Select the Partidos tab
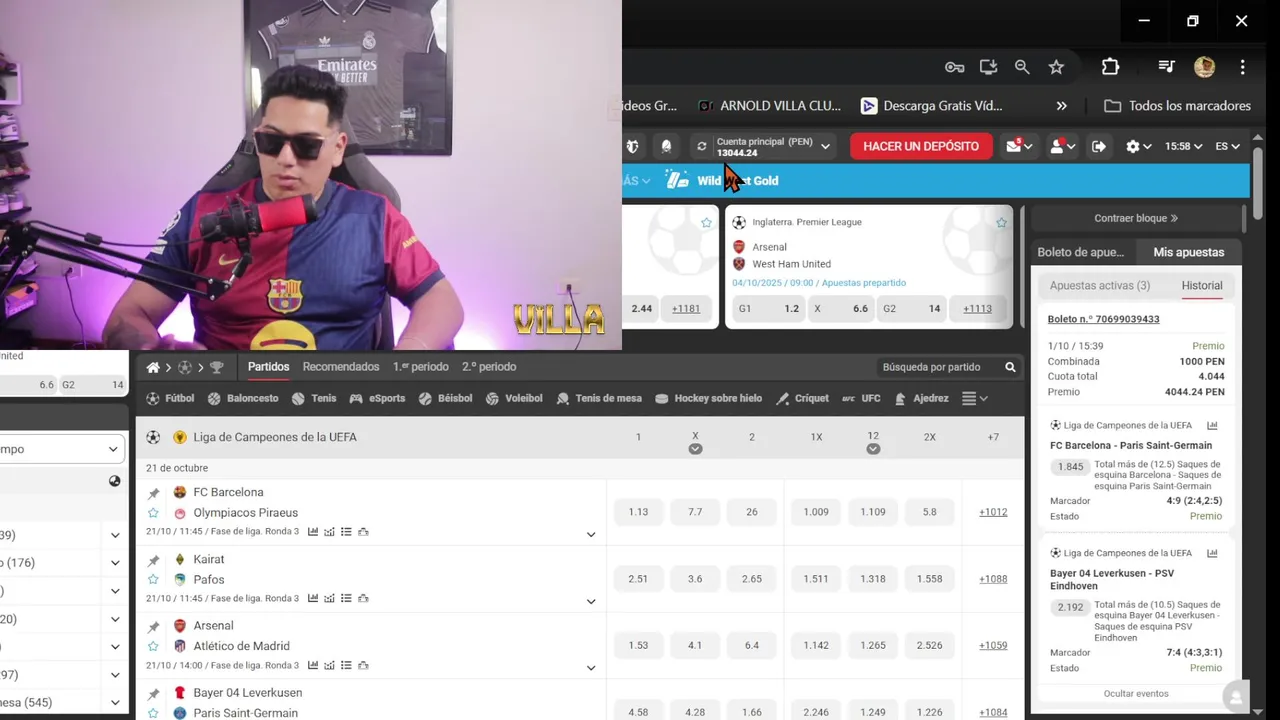 tap(269, 367)
